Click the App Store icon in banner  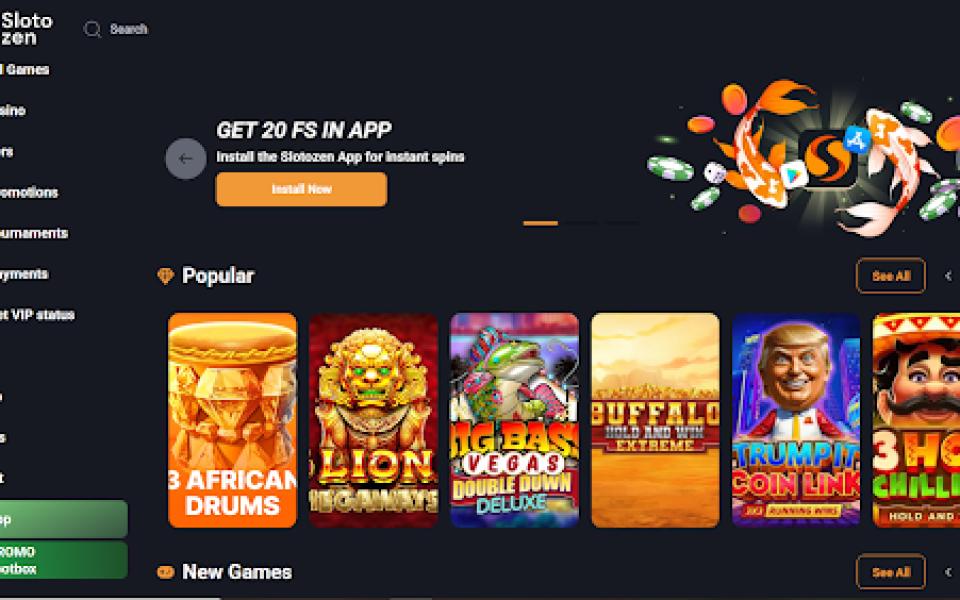coord(857,140)
